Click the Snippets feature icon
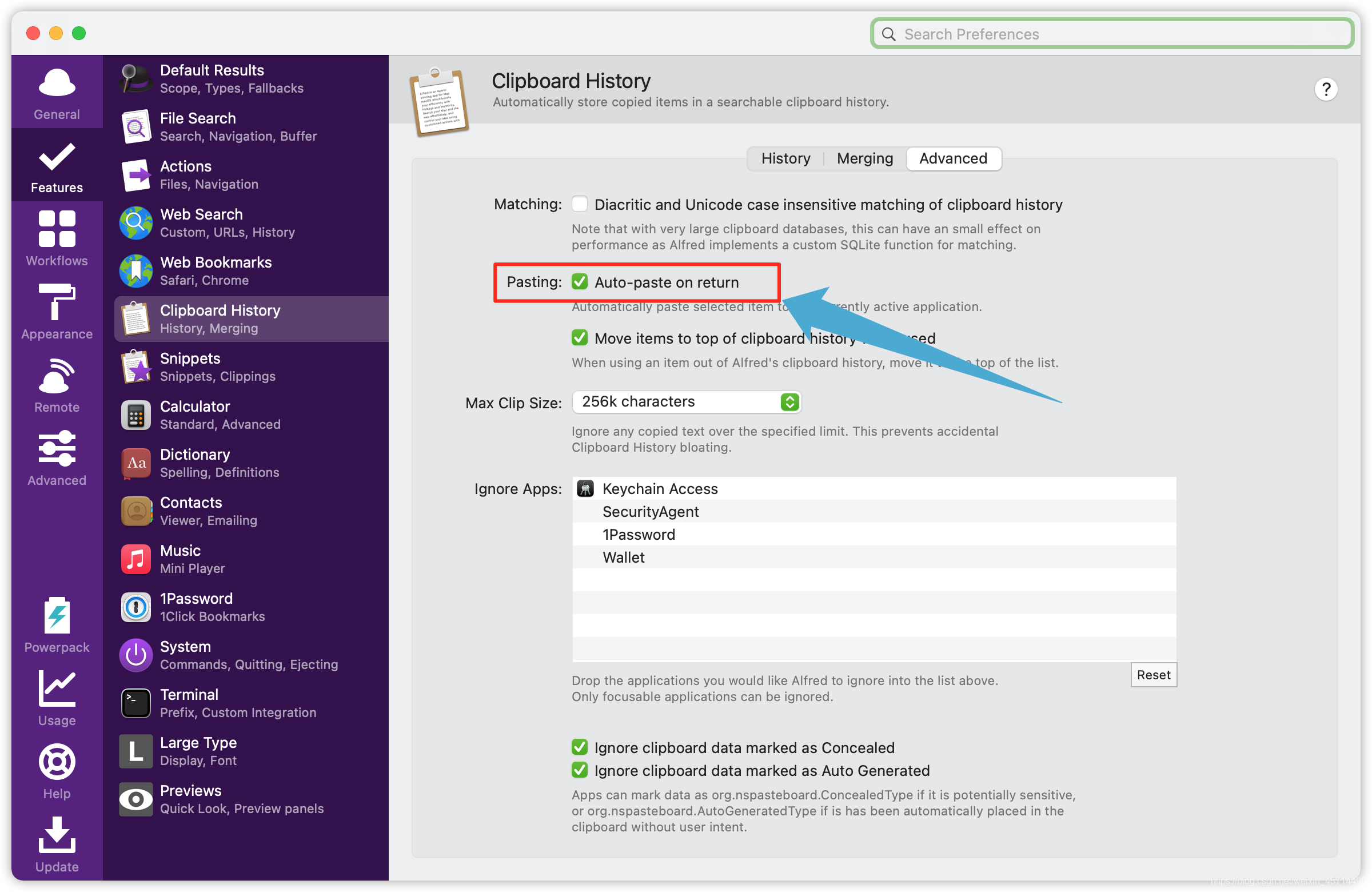 136,367
